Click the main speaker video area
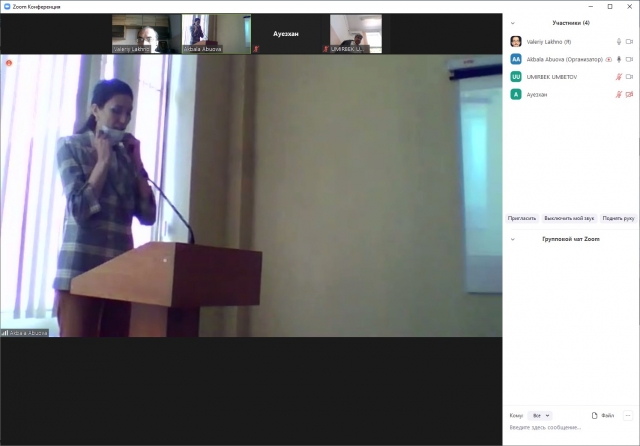The image size is (640, 446). 251,196
